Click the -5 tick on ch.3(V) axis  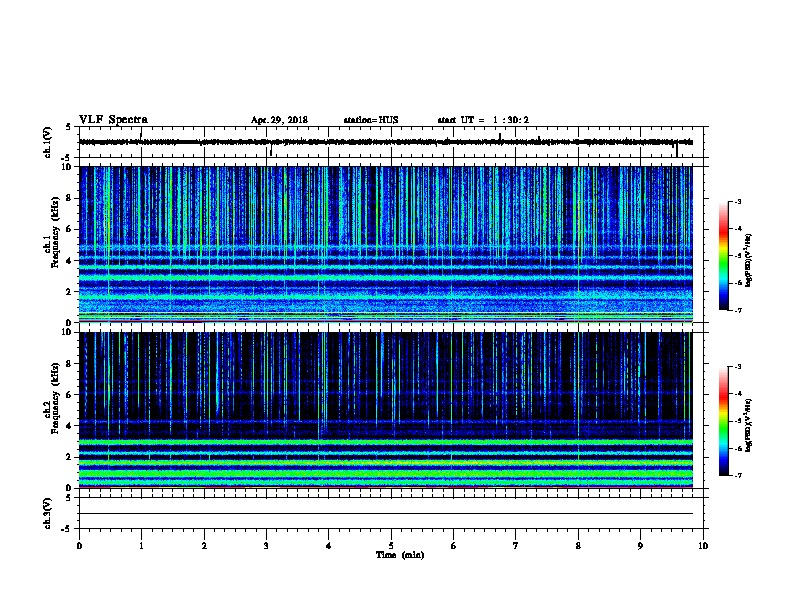[x=67, y=529]
